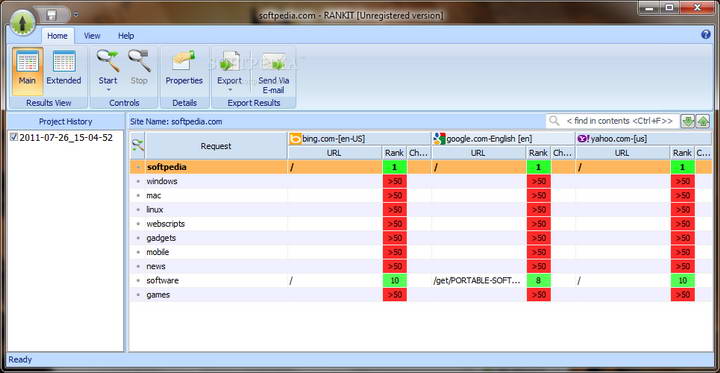Open project Properties
This screenshot has height=373, width=720.
click(184, 69)
